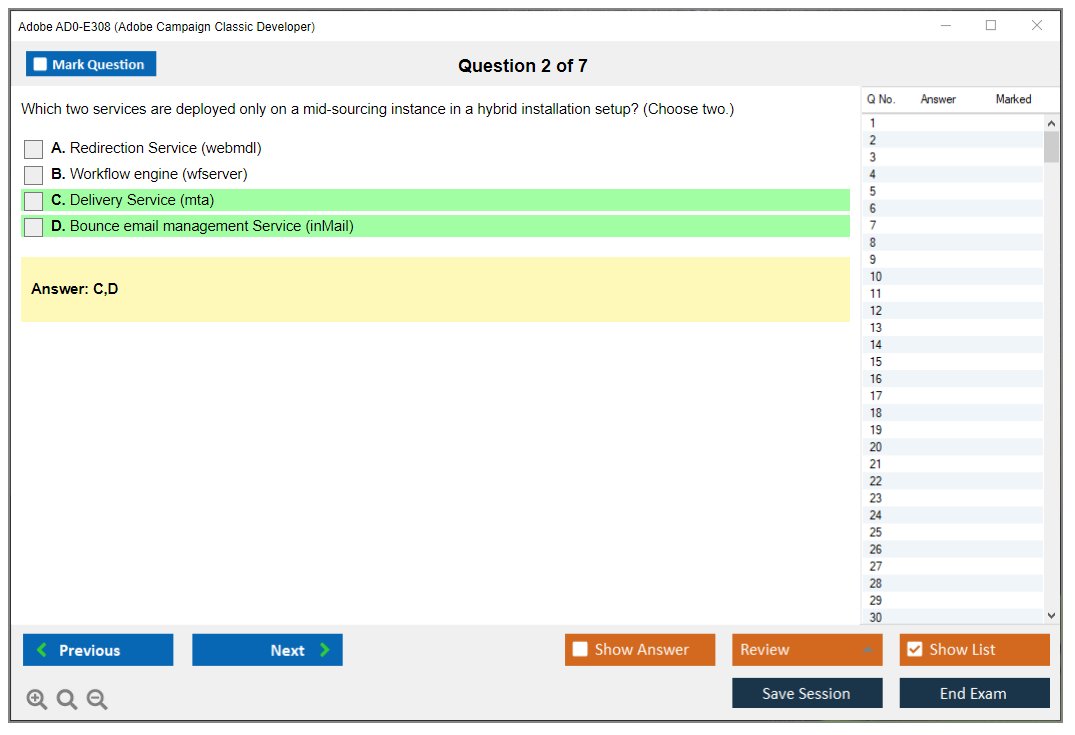Untick the Show List checkbox
This screenshot has height=735, width=1075.
914,650
